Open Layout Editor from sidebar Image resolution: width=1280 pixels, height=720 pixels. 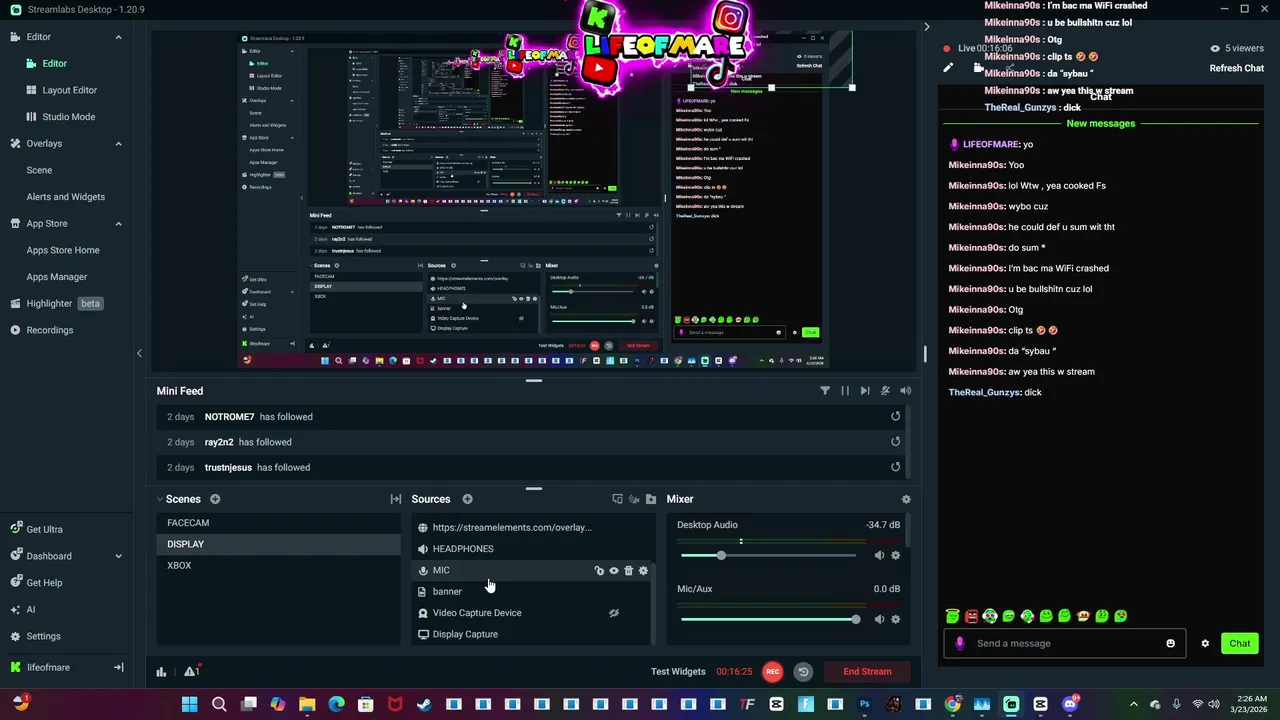point(69,90)
